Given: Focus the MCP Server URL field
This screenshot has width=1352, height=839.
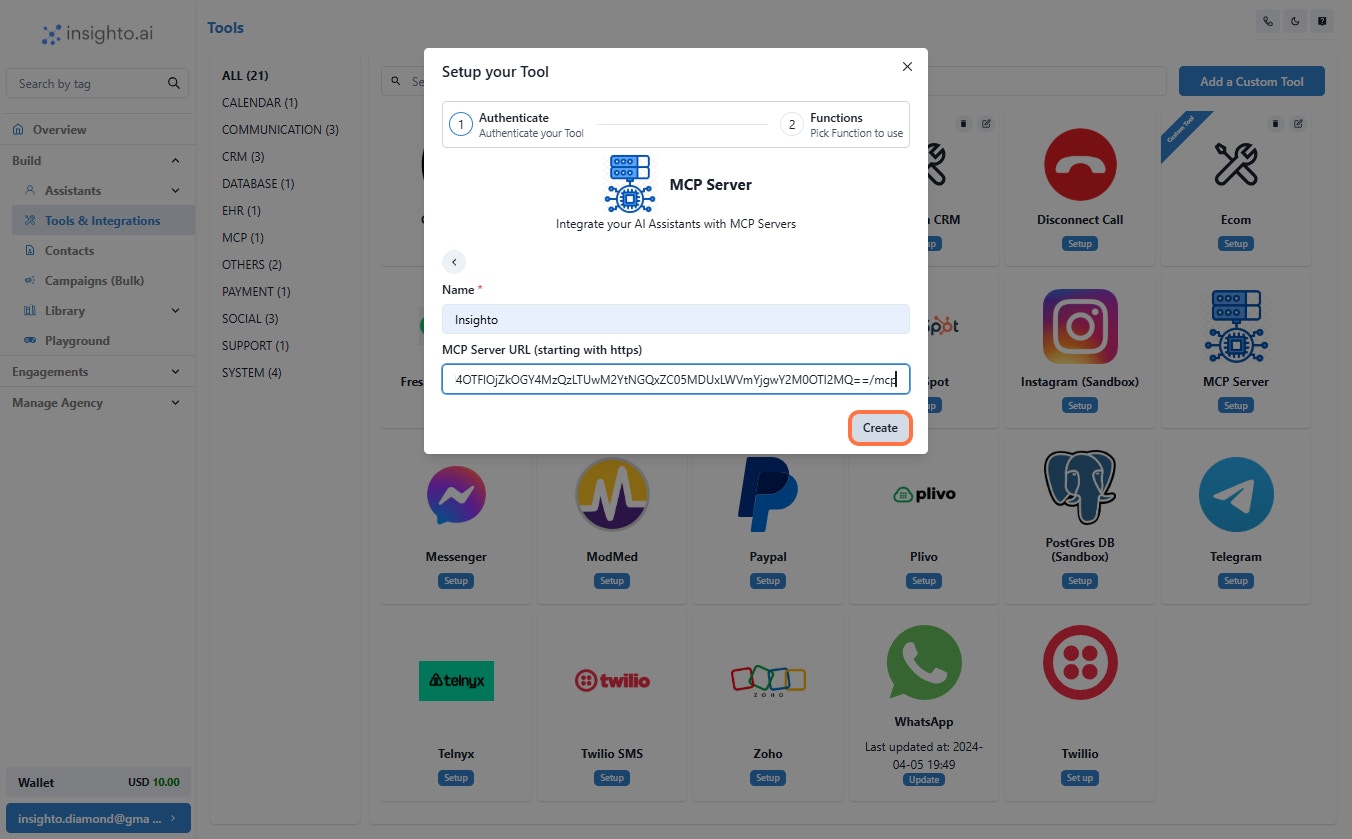Looking at the screenshot, I should 676,379.
